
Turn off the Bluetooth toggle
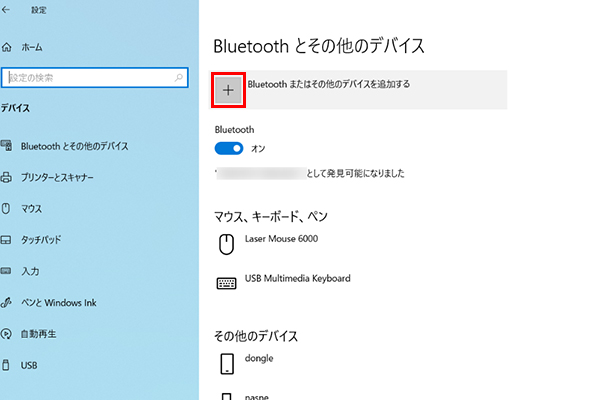(x=229, y=149)
